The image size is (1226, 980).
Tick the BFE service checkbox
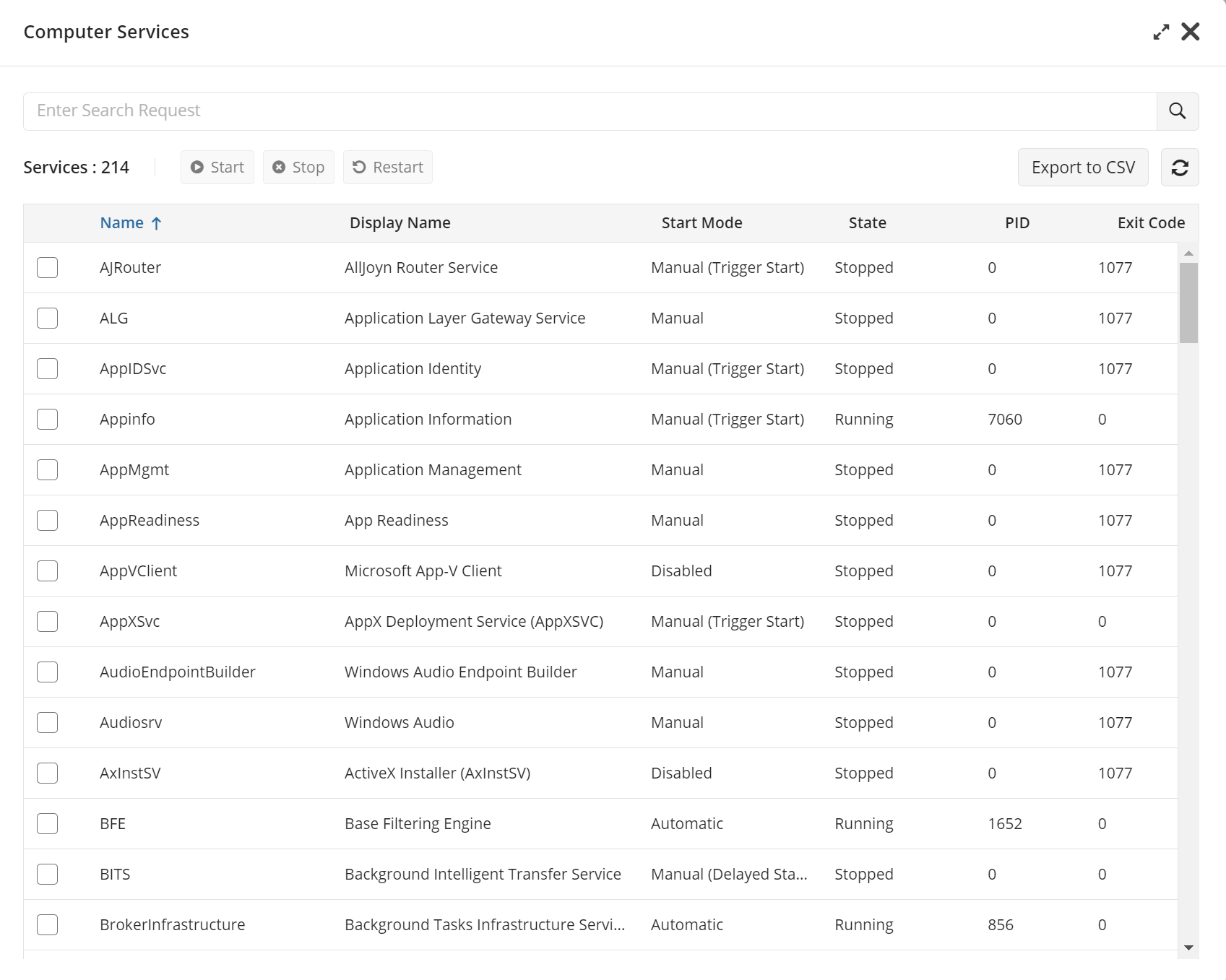(x=48, y=824)
